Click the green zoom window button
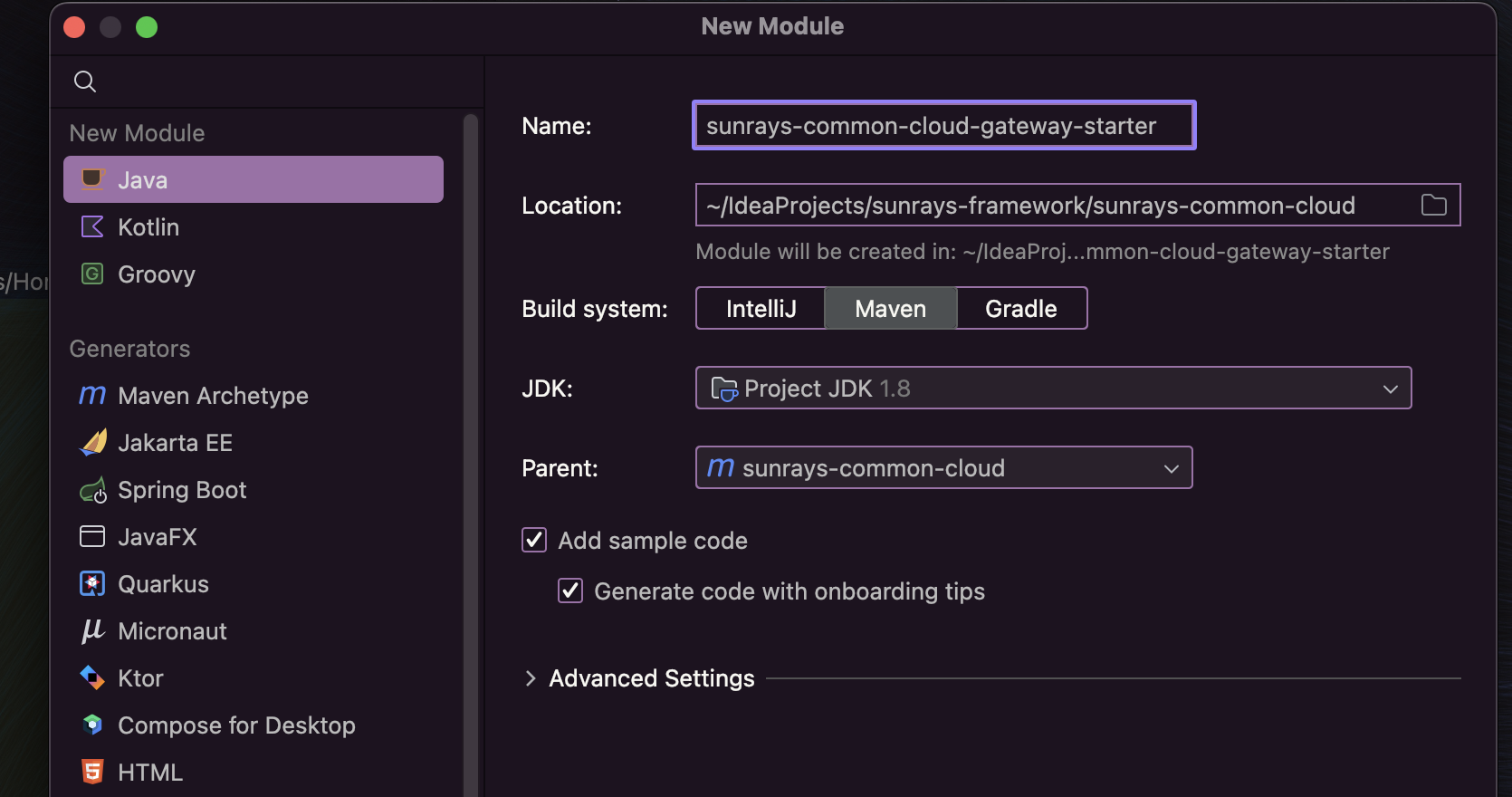 [x=147, y=27]
